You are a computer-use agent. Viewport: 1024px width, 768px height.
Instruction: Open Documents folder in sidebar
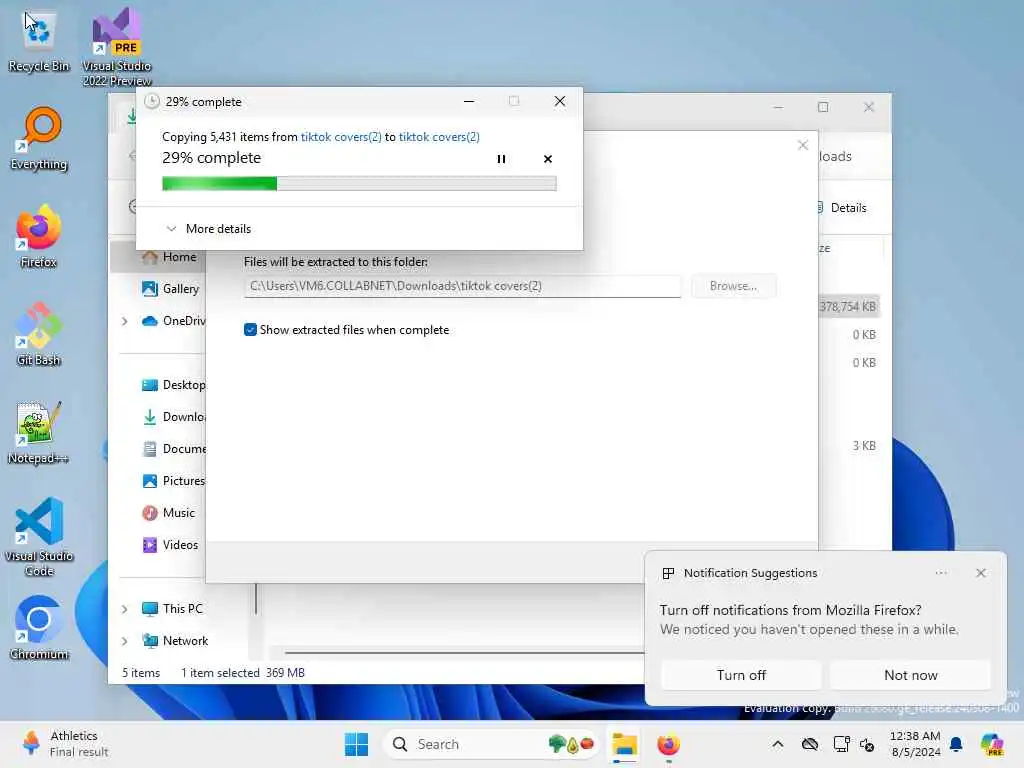pos(173,449)
